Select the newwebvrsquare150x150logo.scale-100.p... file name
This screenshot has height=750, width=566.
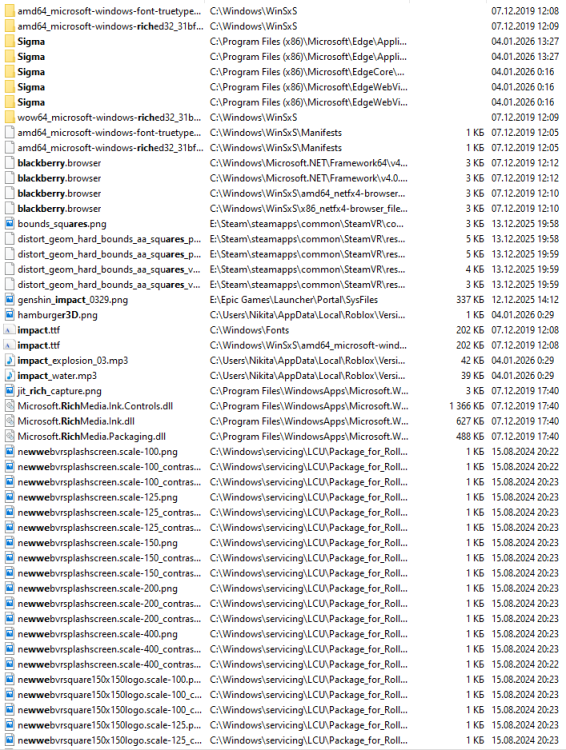tap(109, 680)
